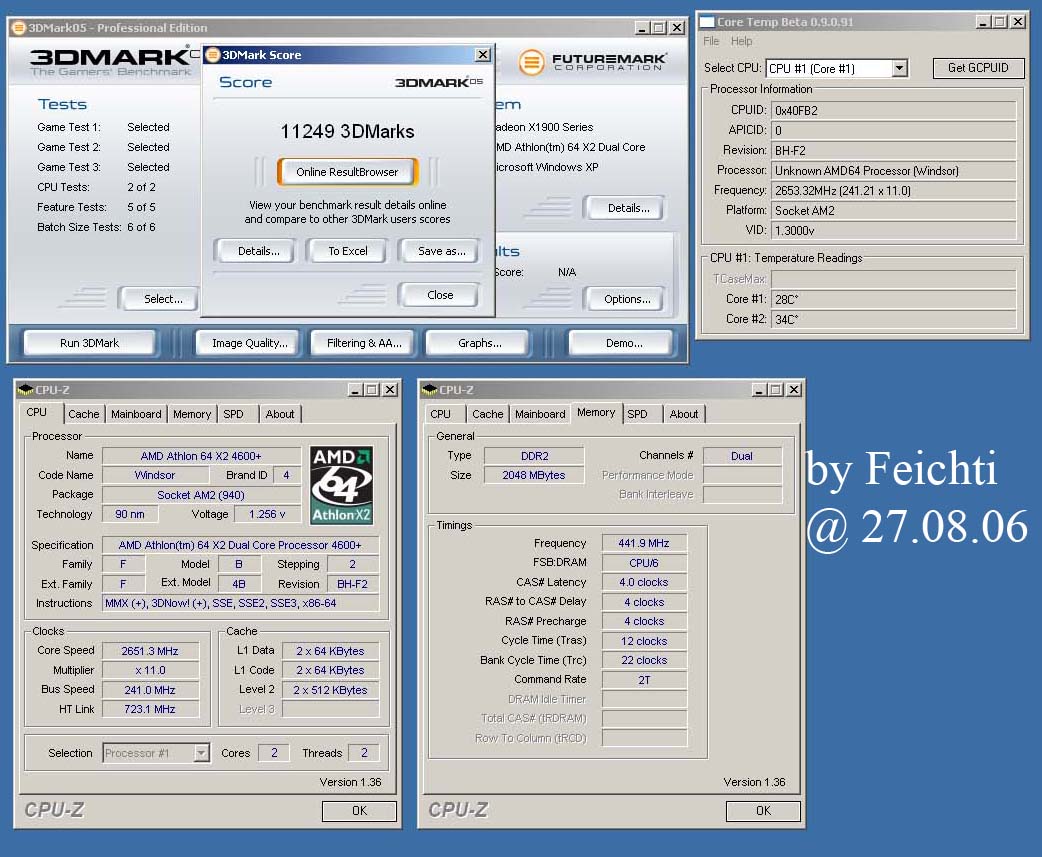Maximize the 3DMark05 main window

click(659, 28)
